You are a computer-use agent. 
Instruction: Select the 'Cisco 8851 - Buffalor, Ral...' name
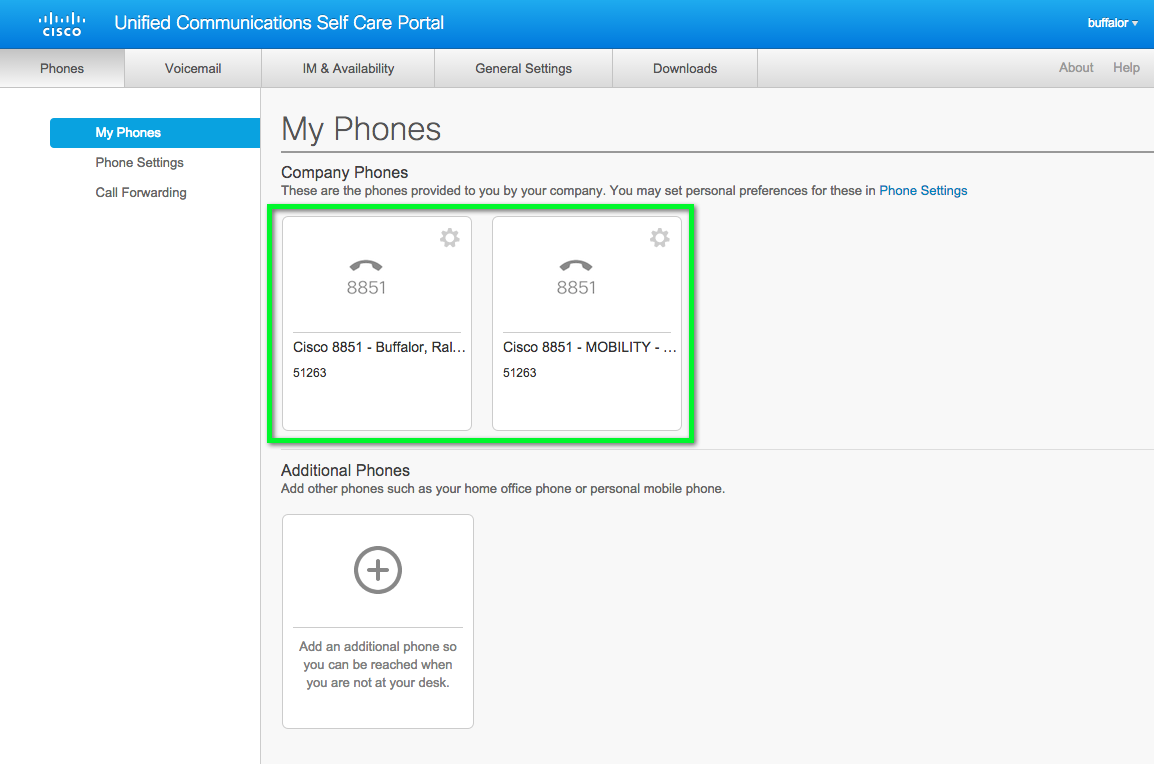(x=379, y=347)
